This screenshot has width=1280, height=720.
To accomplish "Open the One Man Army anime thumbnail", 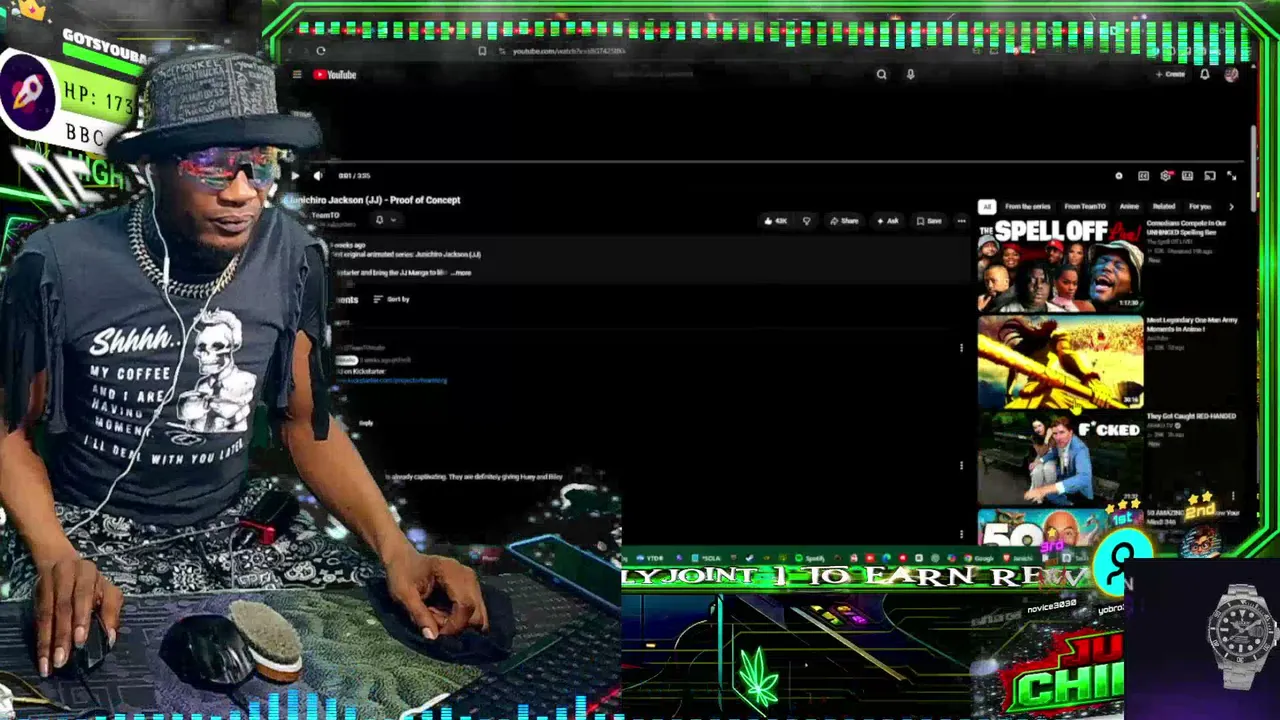I will 1060,362.
